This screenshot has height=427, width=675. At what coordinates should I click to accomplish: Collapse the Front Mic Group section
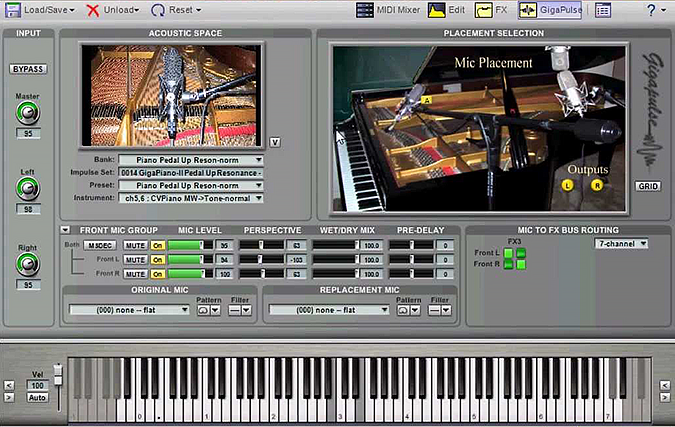click(65, 230)
